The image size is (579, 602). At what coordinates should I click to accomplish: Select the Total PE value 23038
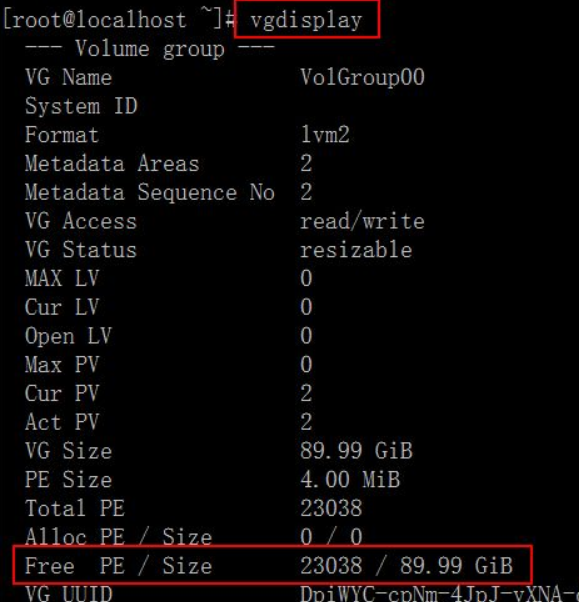coord(331,508)
